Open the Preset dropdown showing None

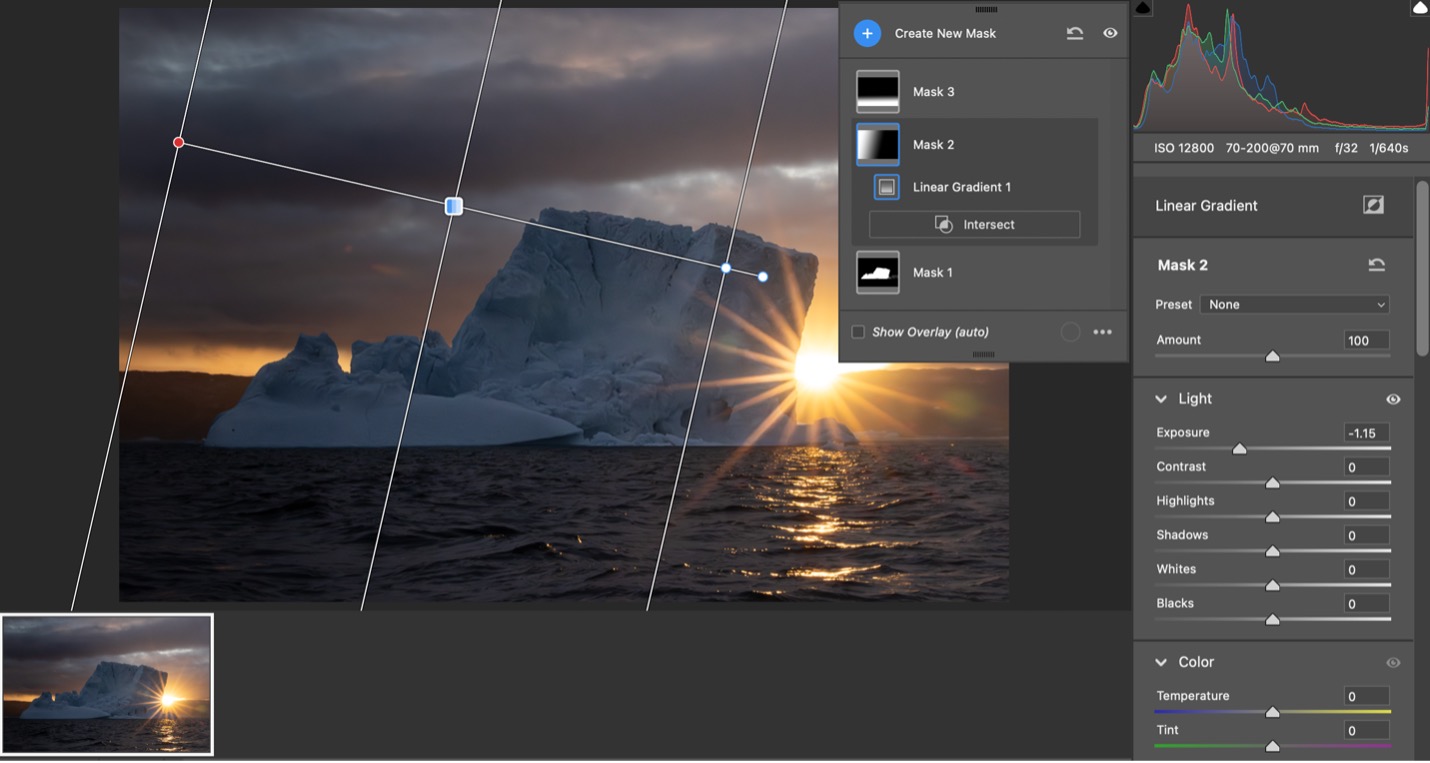1296,305
